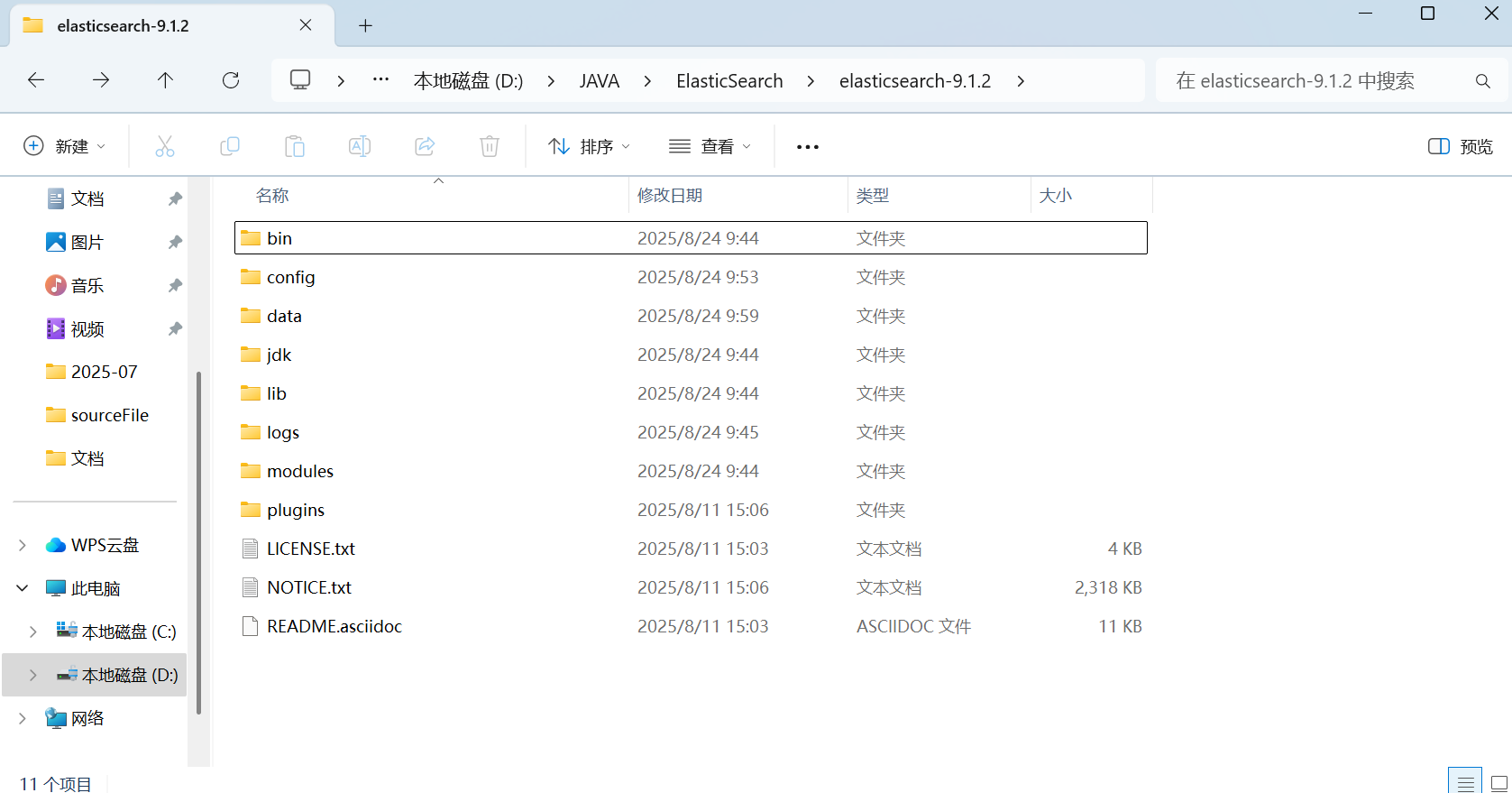Click the Rename icon in toolbar
The width and height of the screenshot is (1512, 793).
coord(360,146)
